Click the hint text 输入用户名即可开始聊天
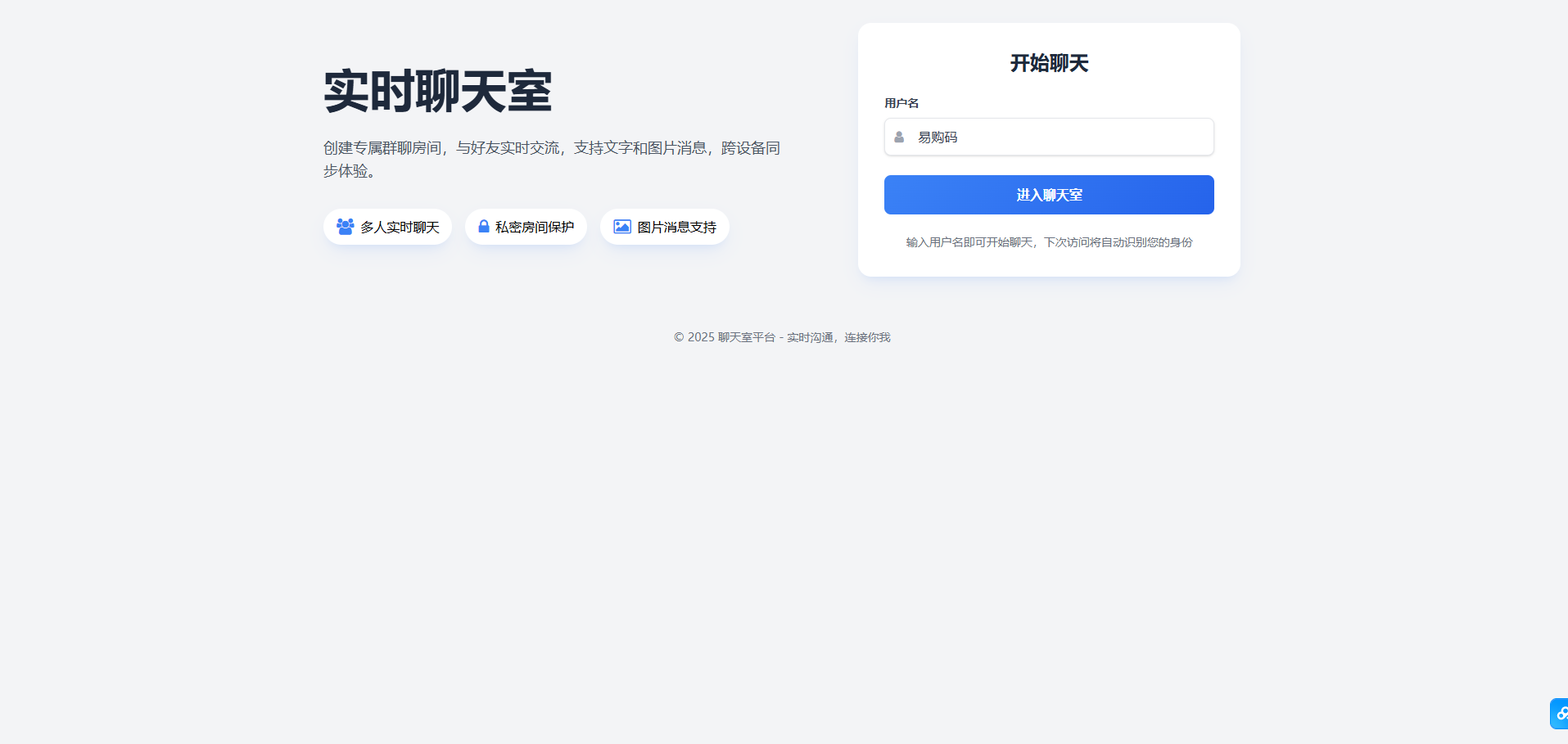 click(969, 242)
